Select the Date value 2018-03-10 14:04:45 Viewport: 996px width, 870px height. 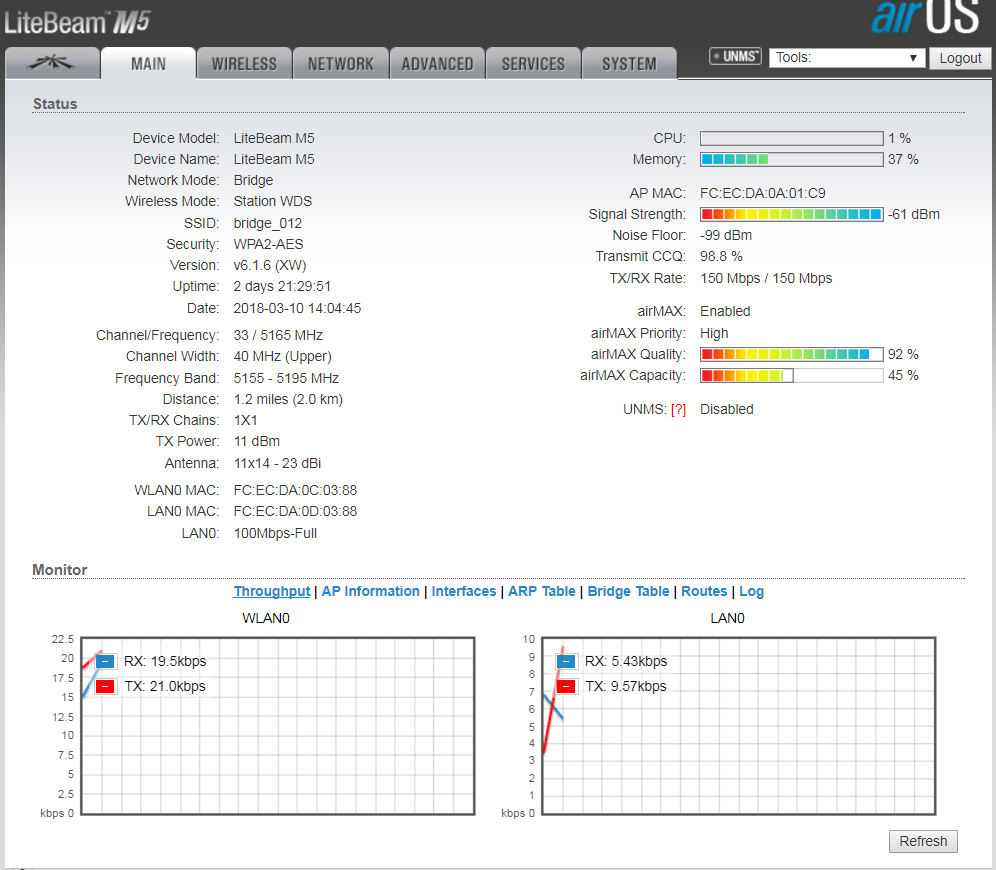297,309
